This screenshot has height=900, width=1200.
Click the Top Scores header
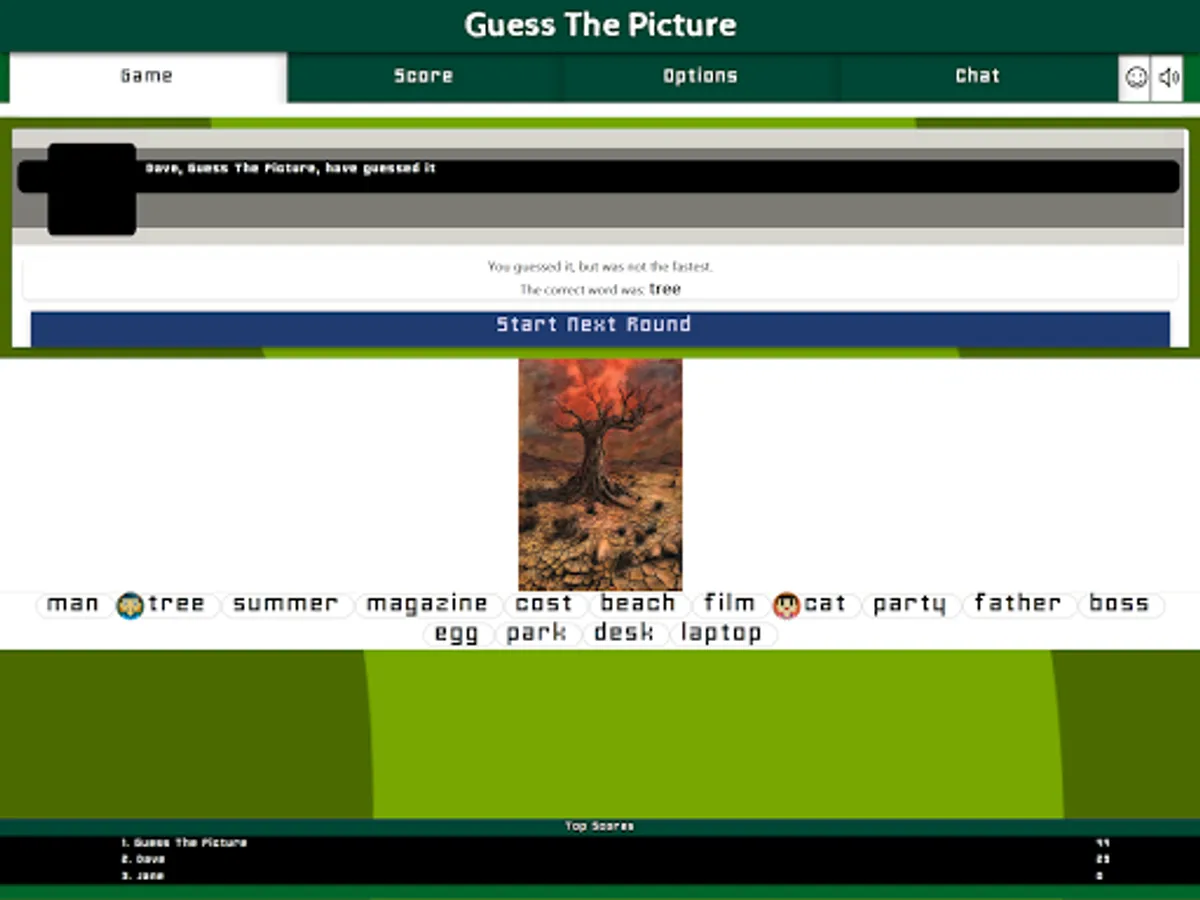click(x=600, y=827)
